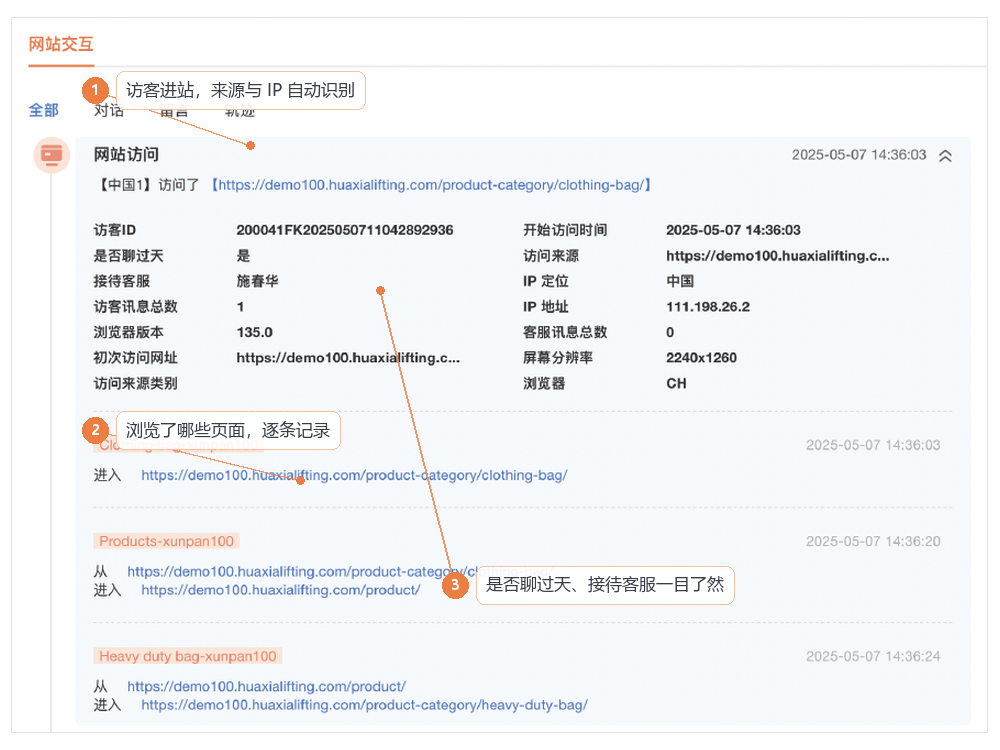Screen dimensions: 1000x750
Task: Open the visited clothing-bag URL in header
Action: pos(431,185)
